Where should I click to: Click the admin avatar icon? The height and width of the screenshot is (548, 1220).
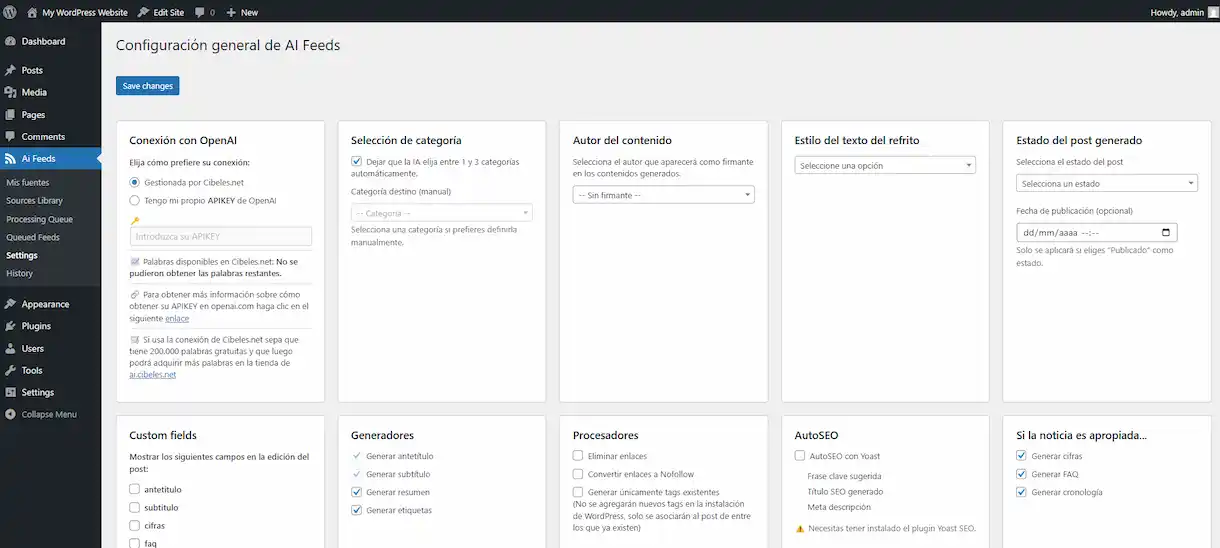point(1213,12)
